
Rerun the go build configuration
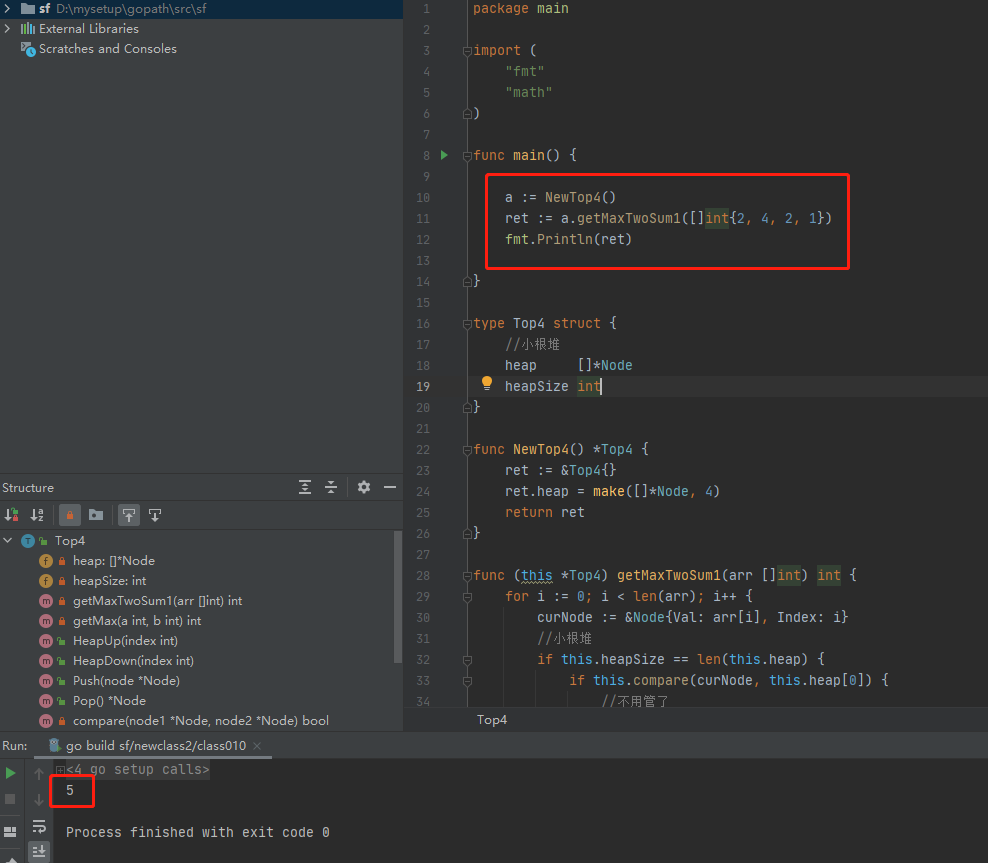(11, 773)
